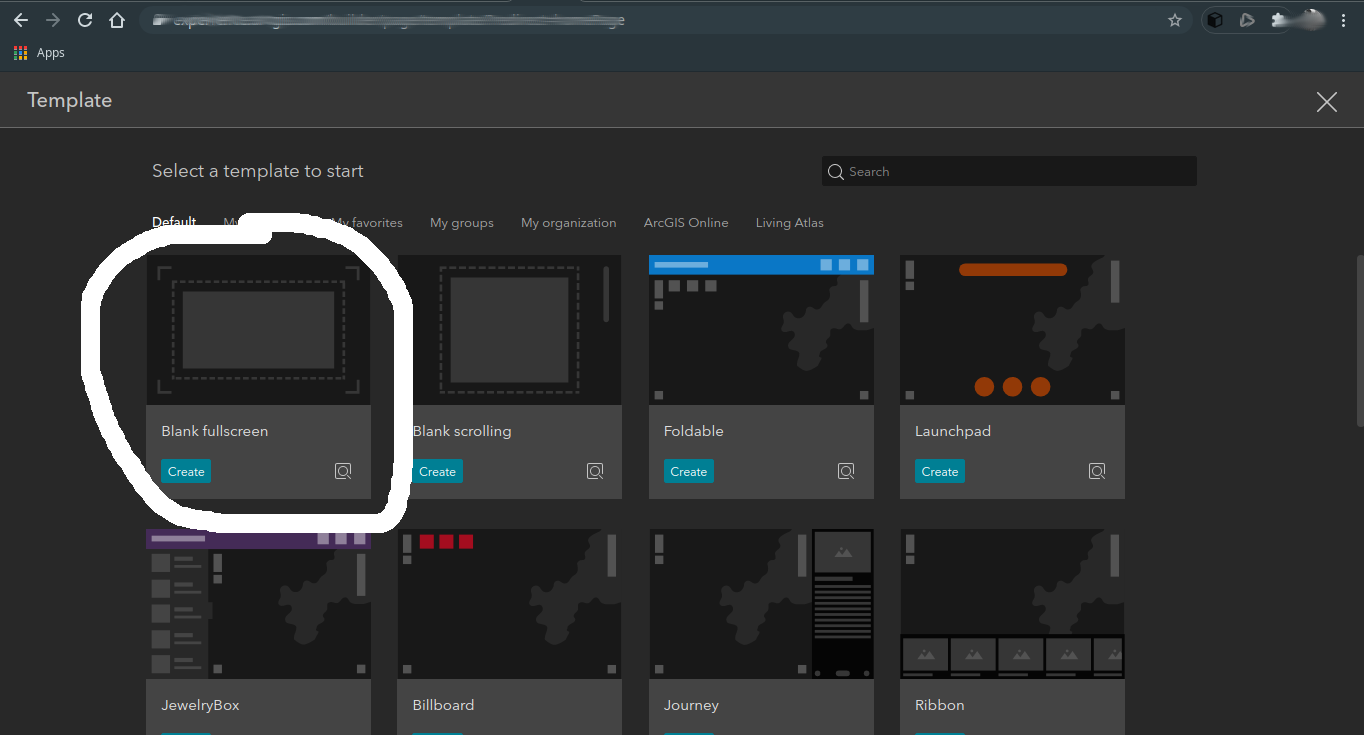Open Chrome's three-dot menu
1364x735 pixels.
[x=1343, y=20]
